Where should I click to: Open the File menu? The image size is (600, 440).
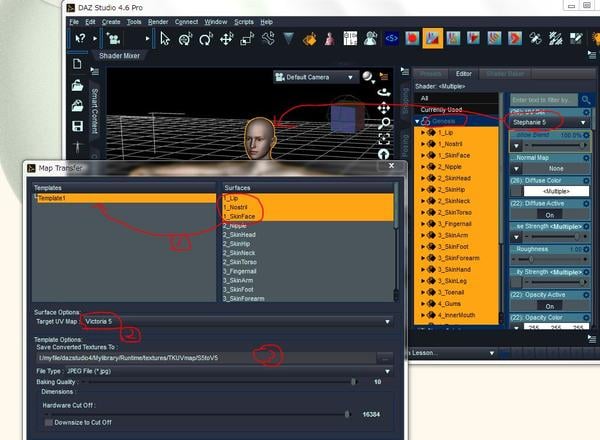[x=74, y=22]
